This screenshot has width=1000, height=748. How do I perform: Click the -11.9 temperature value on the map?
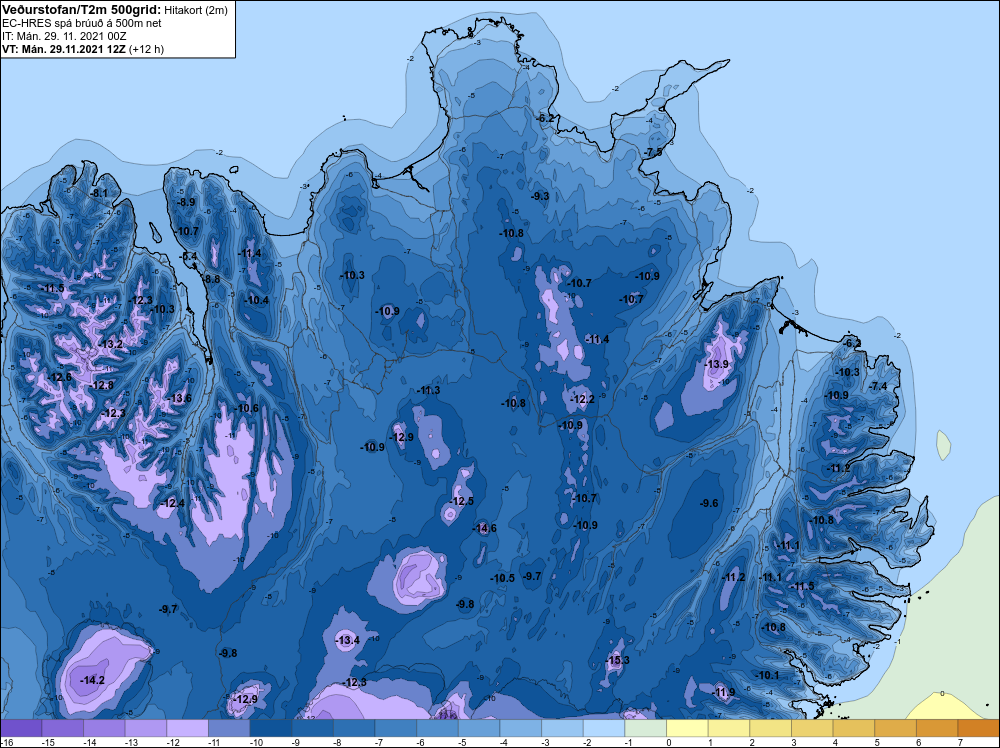click(x=723, y=693)
